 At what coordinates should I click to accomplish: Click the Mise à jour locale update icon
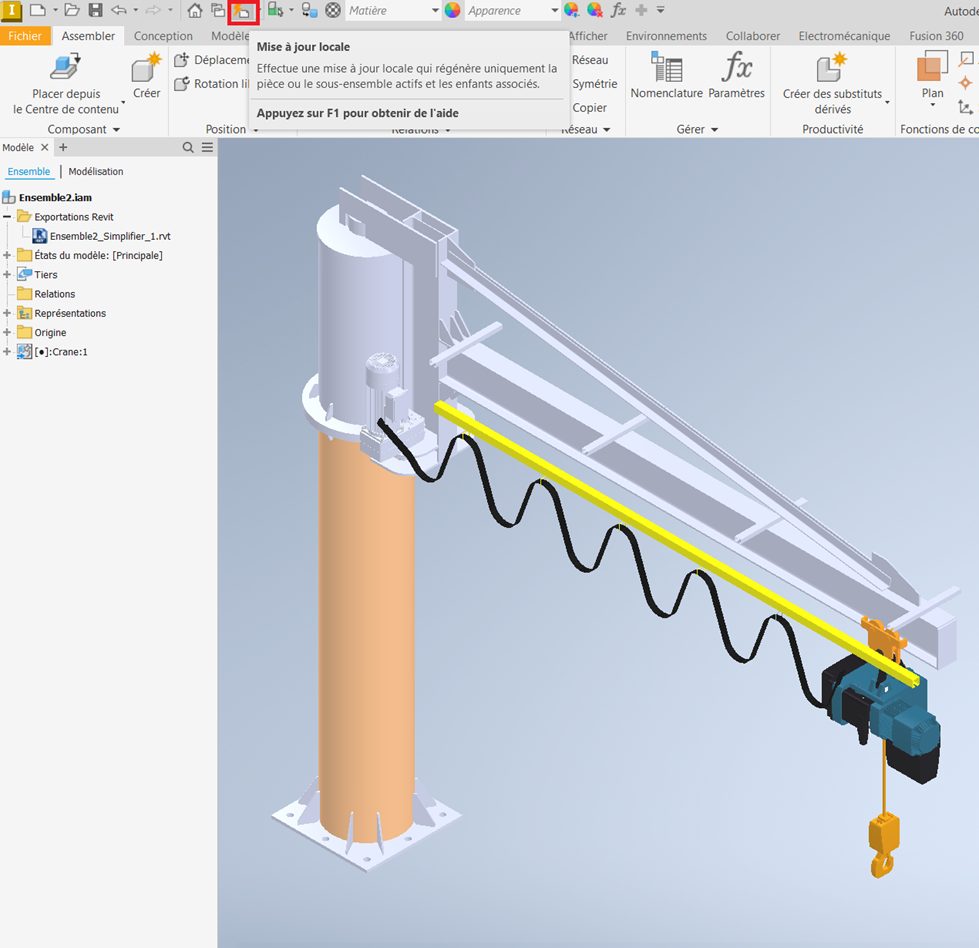tap(243, 11)
